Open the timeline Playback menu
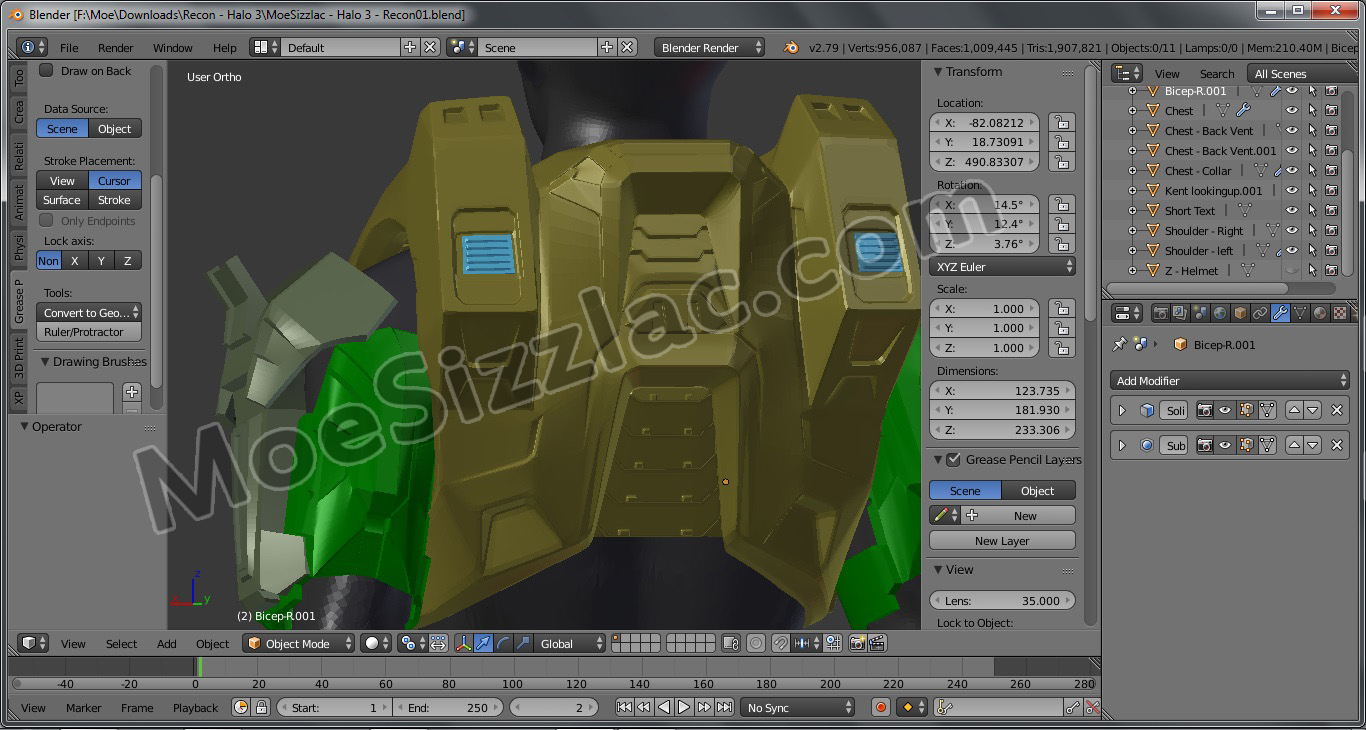This screenshot has width=1366, height=730. point(195,708)
